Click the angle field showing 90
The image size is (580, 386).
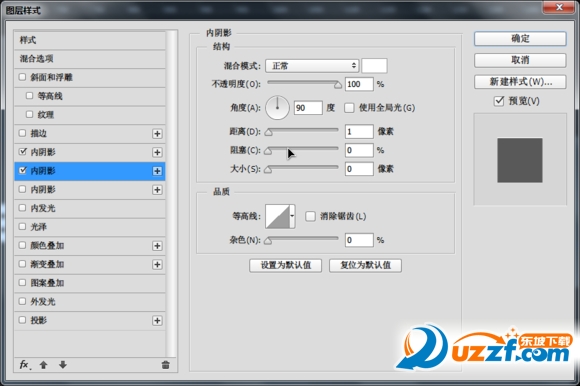coord(308,108)
